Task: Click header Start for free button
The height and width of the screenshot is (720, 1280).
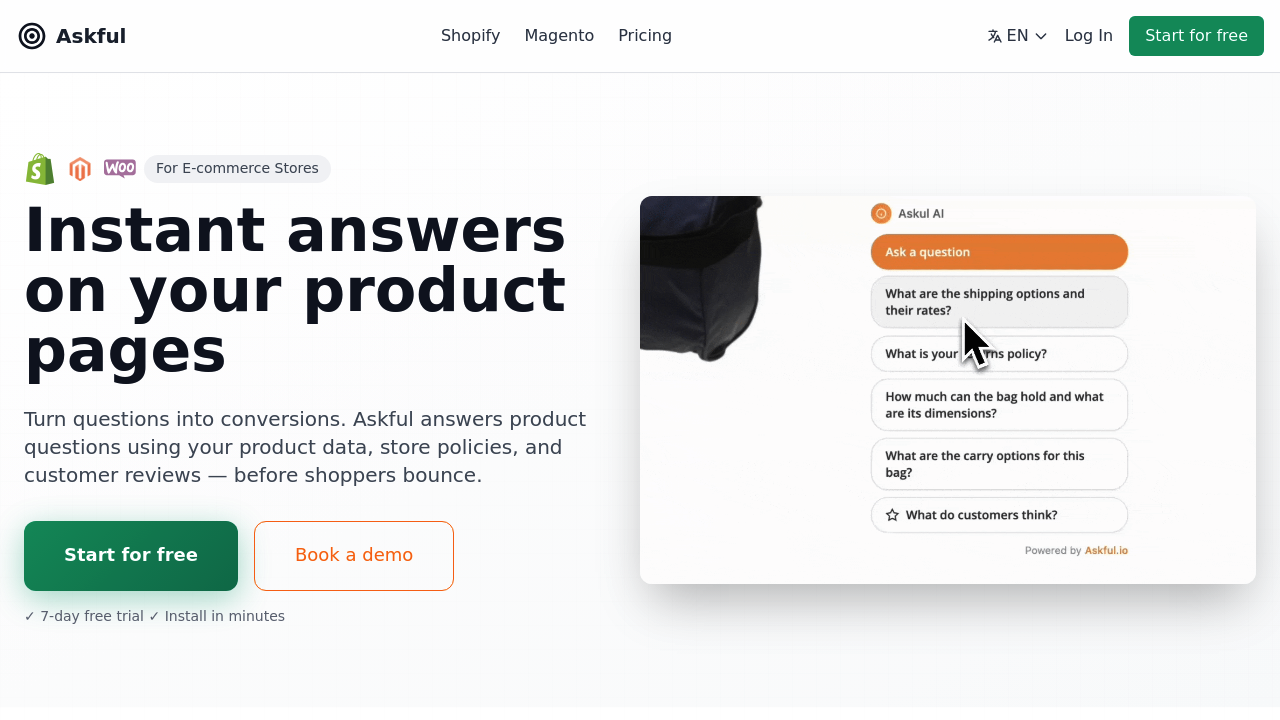Action: click(1196, 36)
